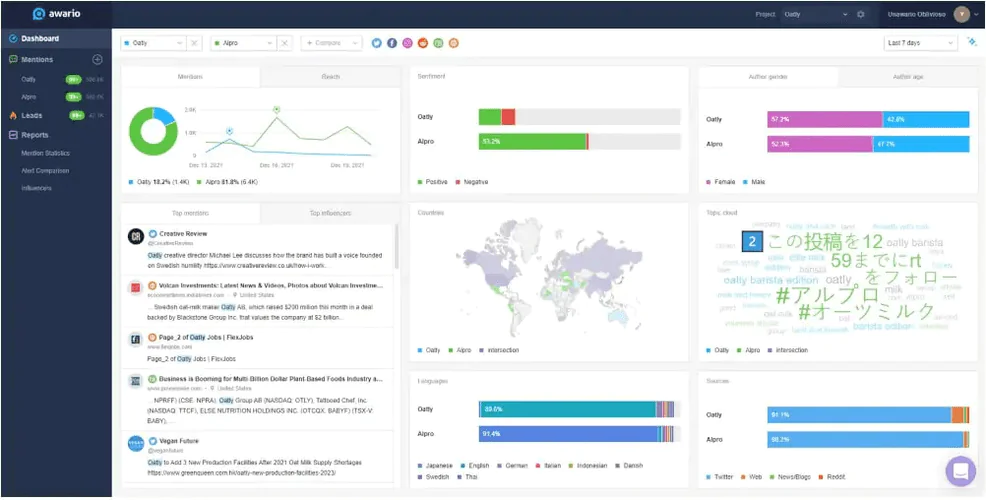Toggle the Twitter source filter icon

coord(377,43)
